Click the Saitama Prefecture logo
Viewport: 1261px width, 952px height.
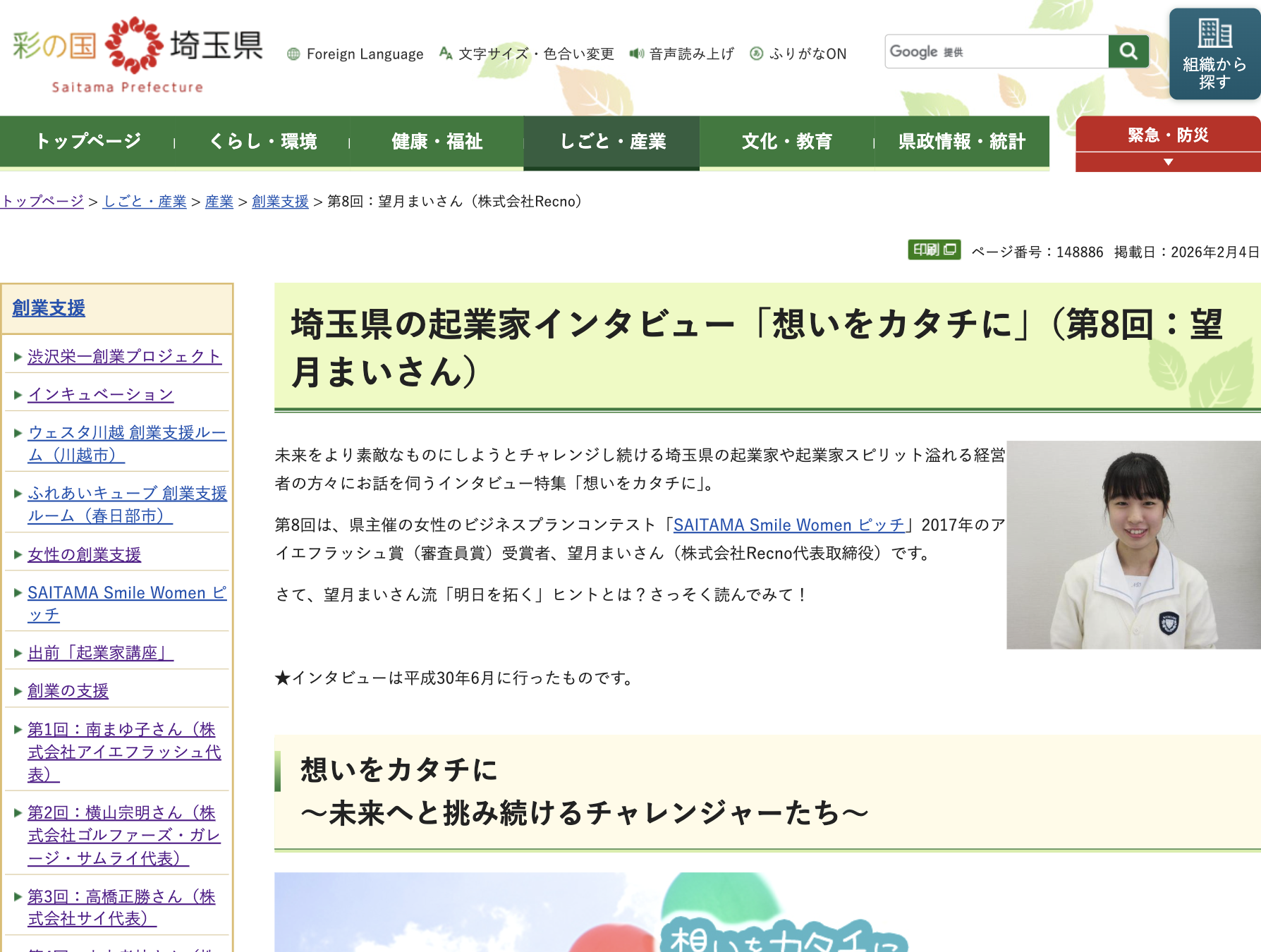pos(138,54)
